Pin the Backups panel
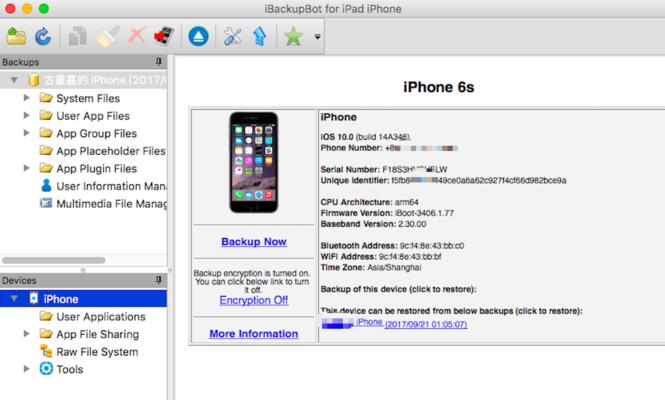 pyautogui.click(x=159, y=62)
